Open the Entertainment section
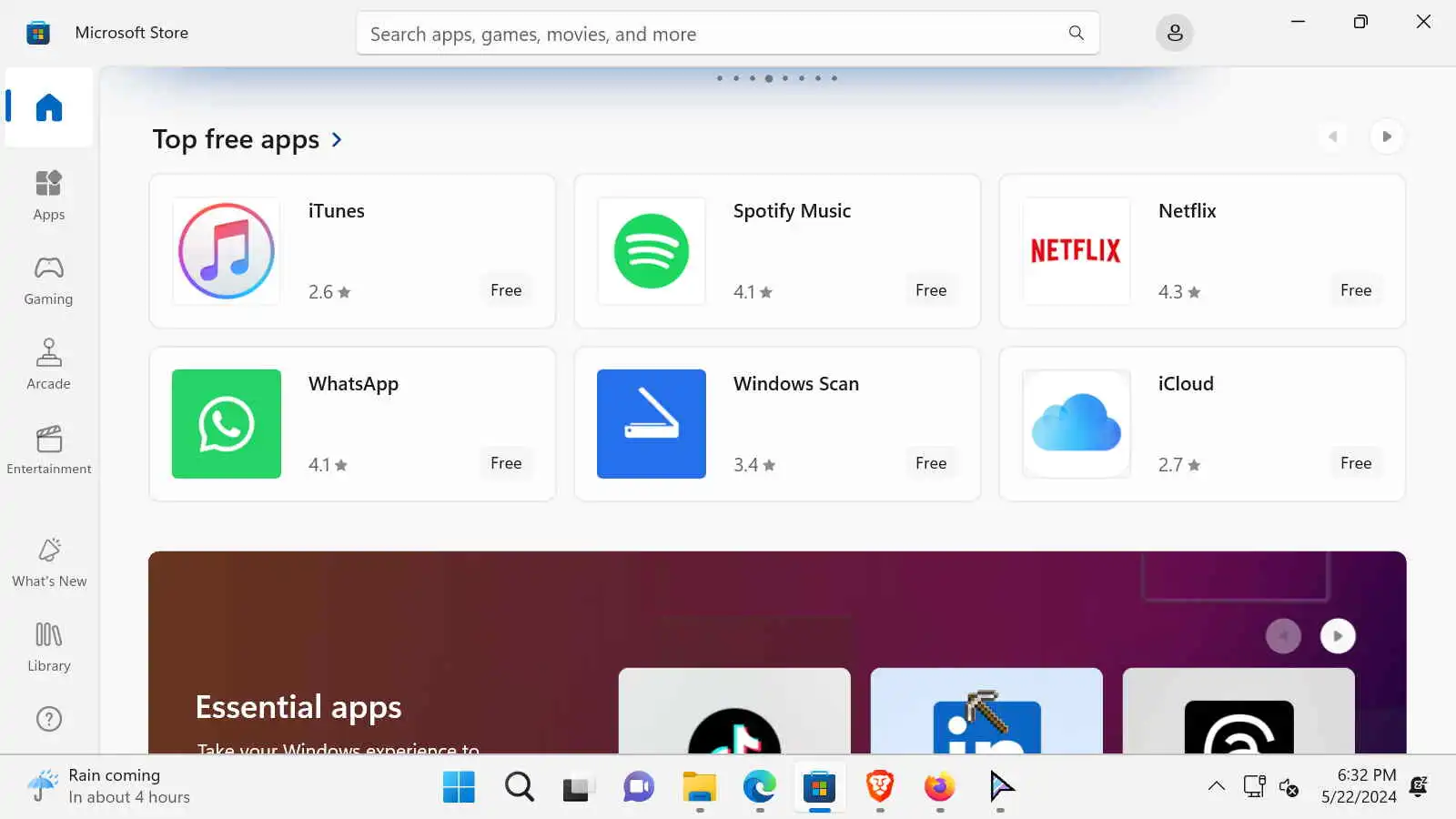 (x=49, y=450)
